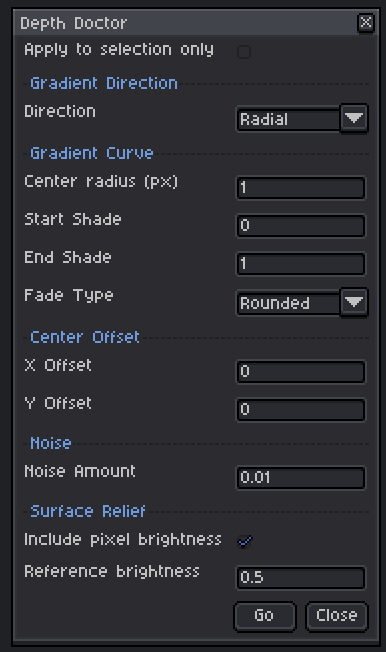Focus the Y Offset input field
The width and height of the screenshot is (386, 652).
click(x=301, y=410)
